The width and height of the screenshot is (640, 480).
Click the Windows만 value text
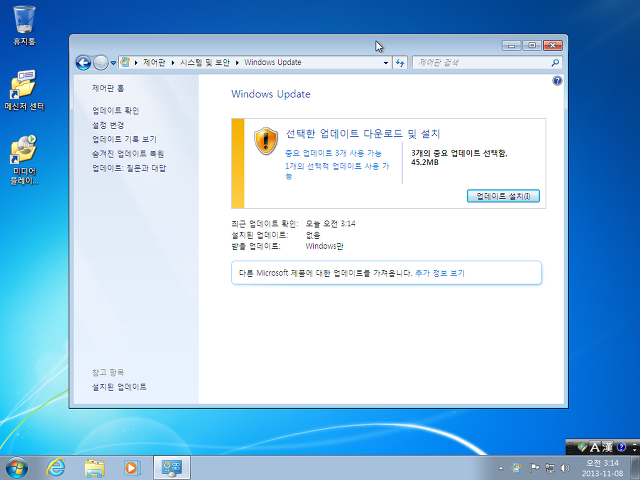click(x=324, y=246)
